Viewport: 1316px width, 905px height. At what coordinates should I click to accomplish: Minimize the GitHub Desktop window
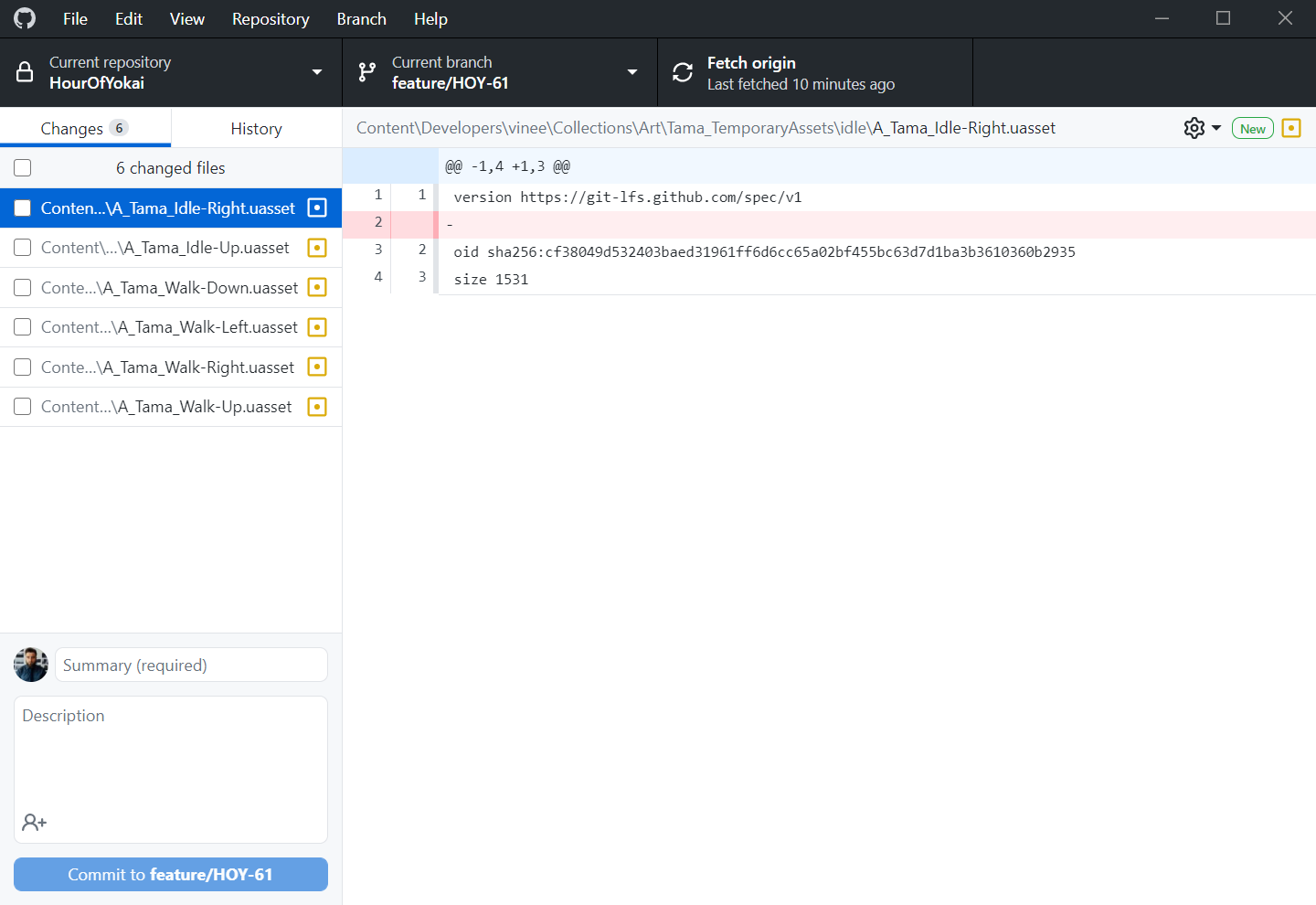click(1162, 18)
